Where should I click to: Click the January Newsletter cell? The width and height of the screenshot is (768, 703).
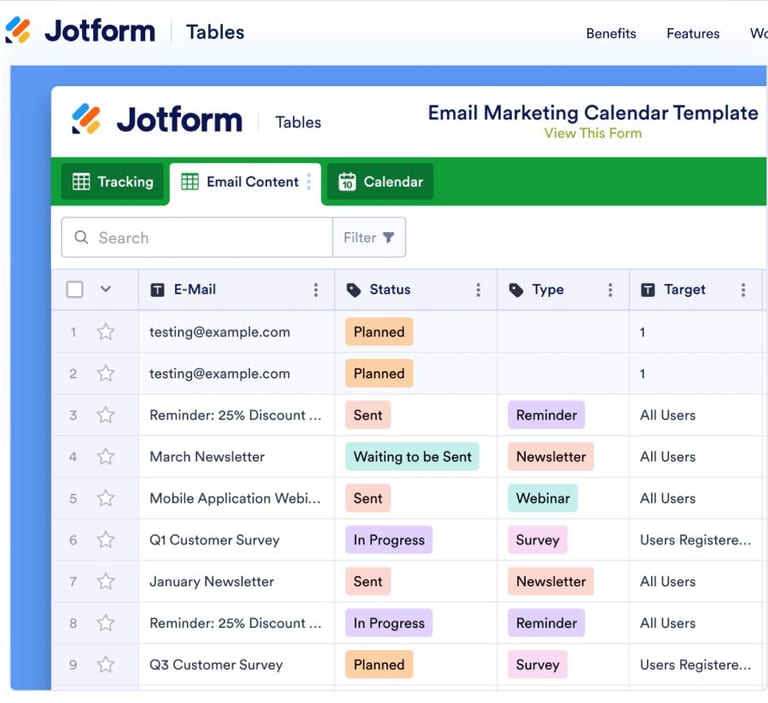point(237,582)
